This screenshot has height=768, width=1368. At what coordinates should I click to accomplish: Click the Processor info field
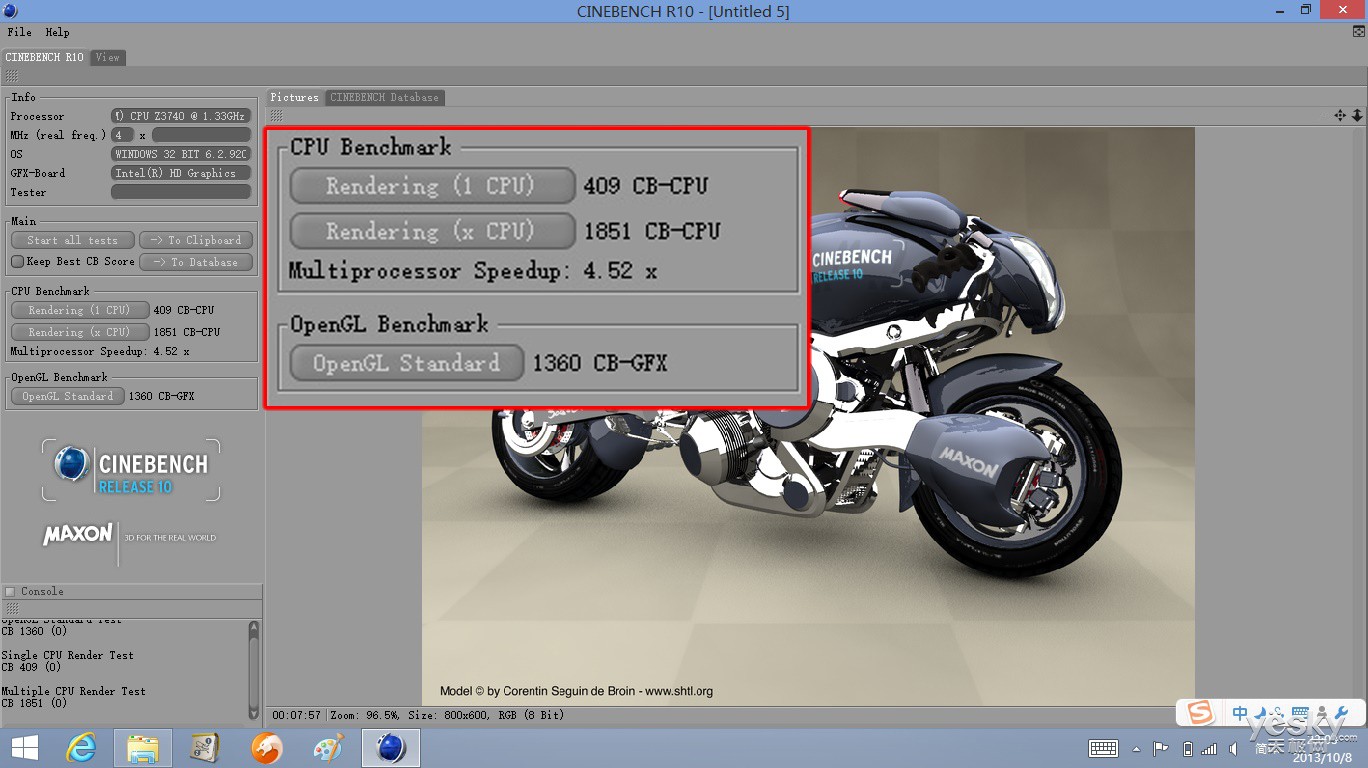[x=181, y=116]
